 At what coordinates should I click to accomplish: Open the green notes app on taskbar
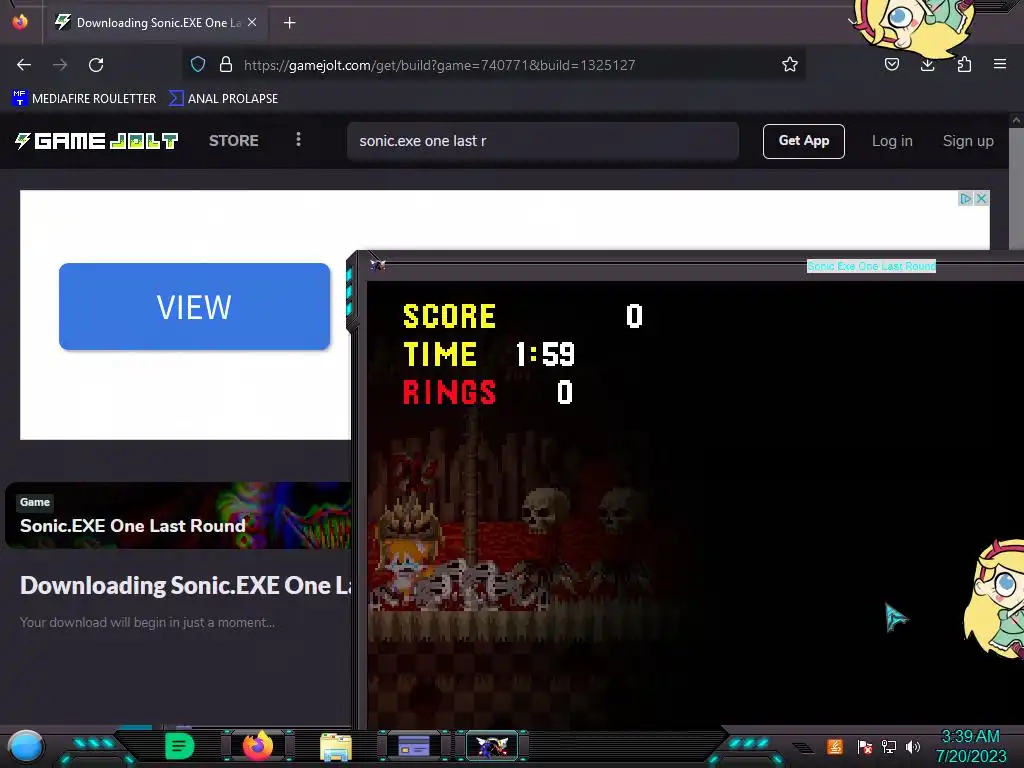tap(180, 746)
